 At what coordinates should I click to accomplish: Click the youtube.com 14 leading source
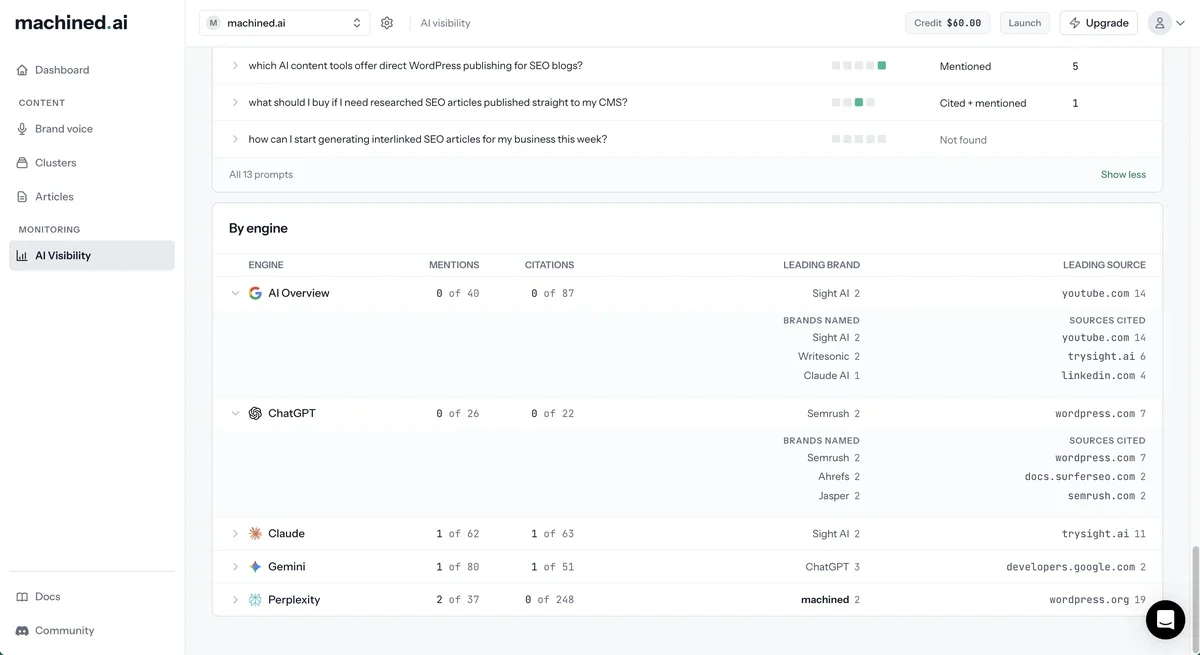(x=1104, y=294)
